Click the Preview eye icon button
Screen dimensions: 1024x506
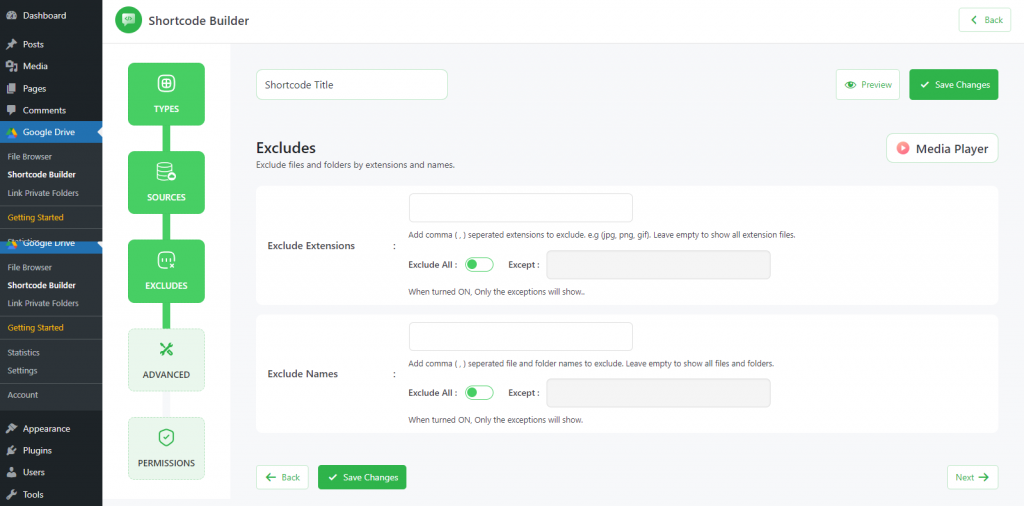tap(867, 85)
